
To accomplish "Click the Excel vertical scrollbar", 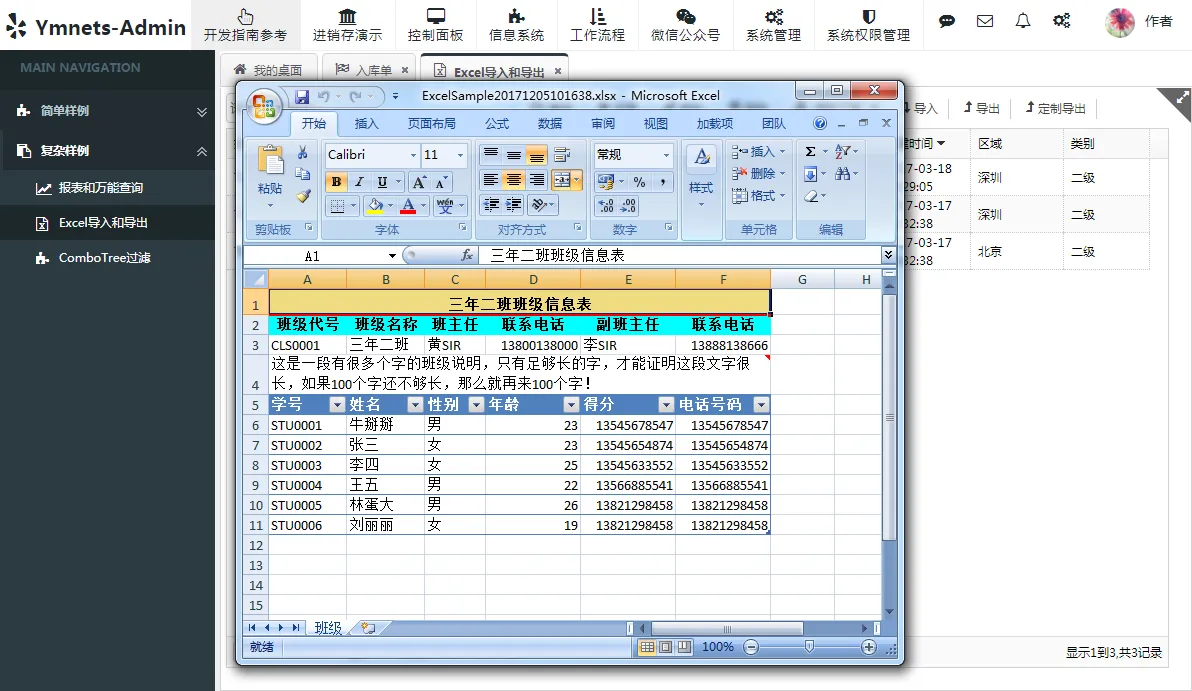I will (889, 417).
